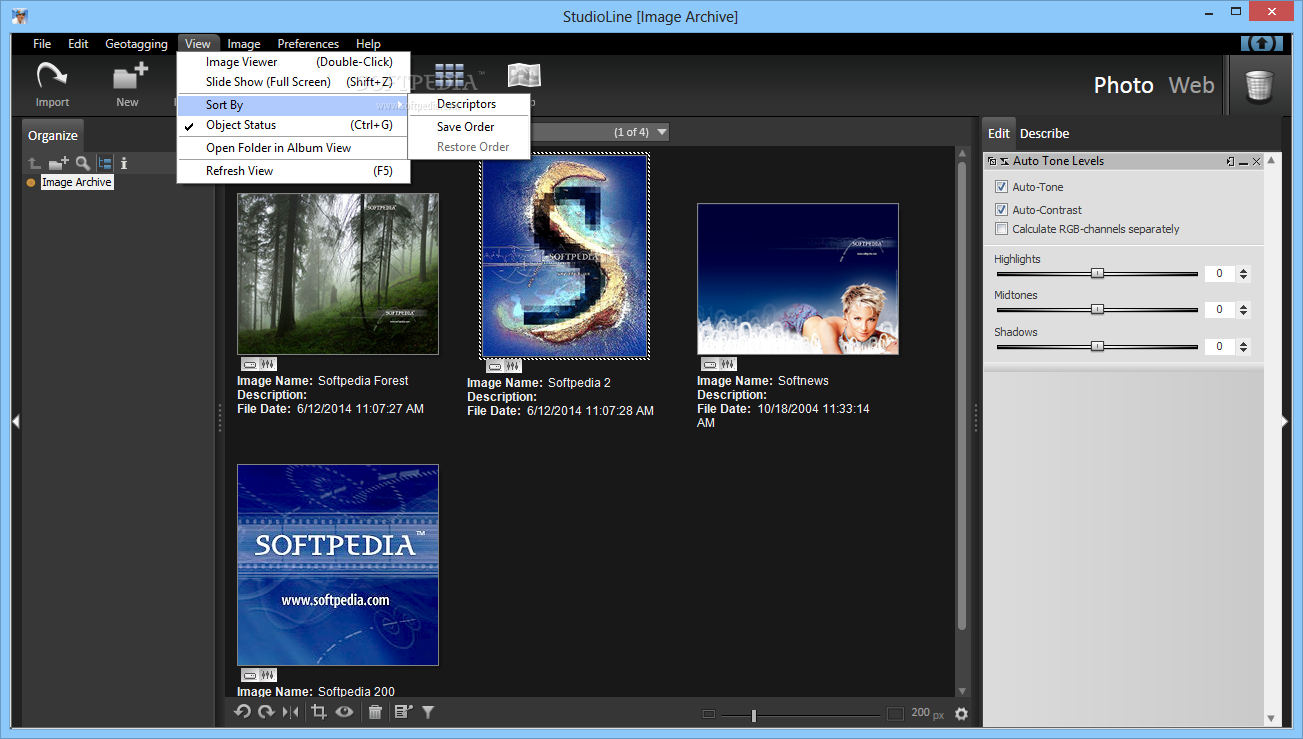1303x739 pixels.
Task: Click the Highlights value stepper arrows
Action: coord(1243,274)
